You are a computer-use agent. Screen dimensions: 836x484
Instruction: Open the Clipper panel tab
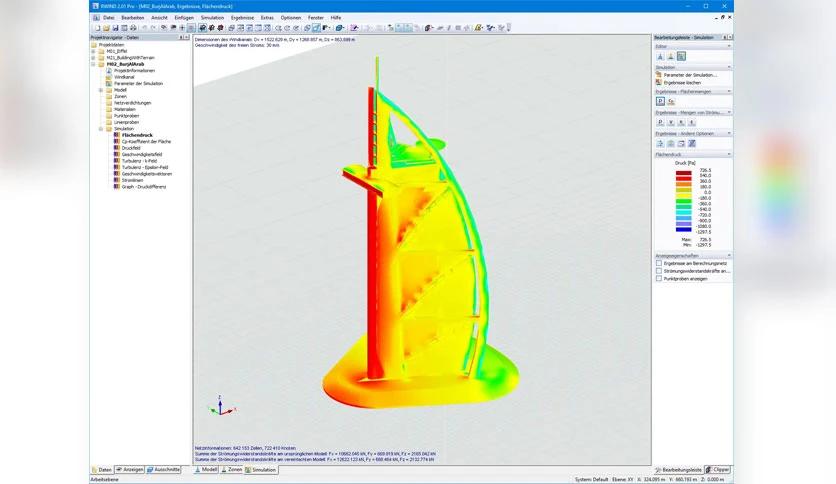pos(718,470)
